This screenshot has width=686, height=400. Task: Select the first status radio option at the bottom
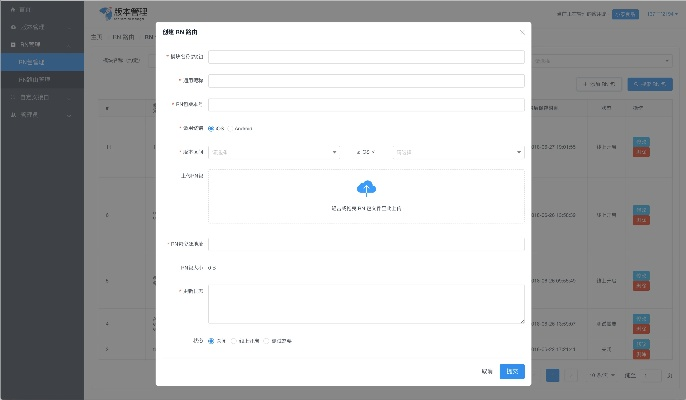click(x=211, y=341)
